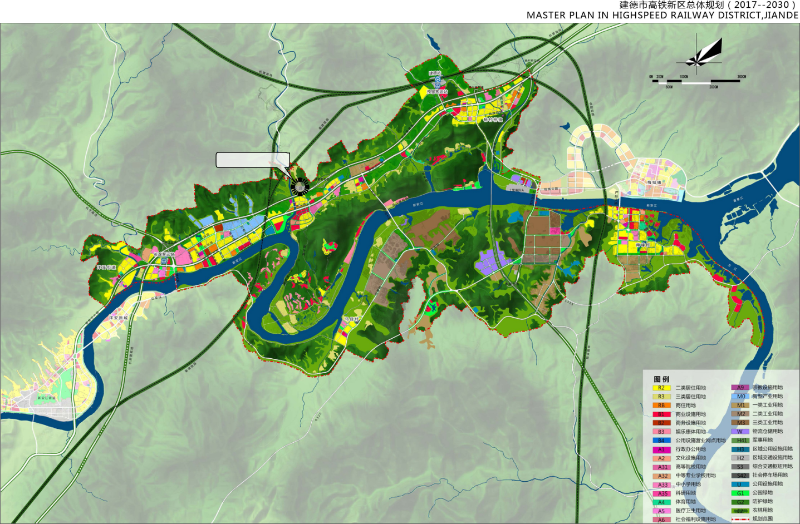
Task: Click the G1 bright green legend swatch
Action: [740, 493]
